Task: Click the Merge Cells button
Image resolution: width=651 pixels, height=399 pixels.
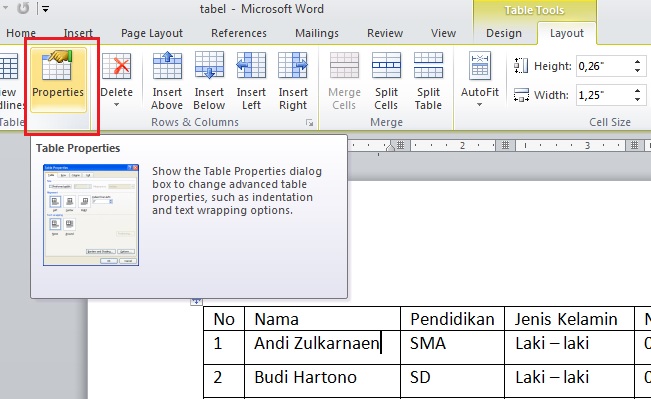Action: coord(344,81)
